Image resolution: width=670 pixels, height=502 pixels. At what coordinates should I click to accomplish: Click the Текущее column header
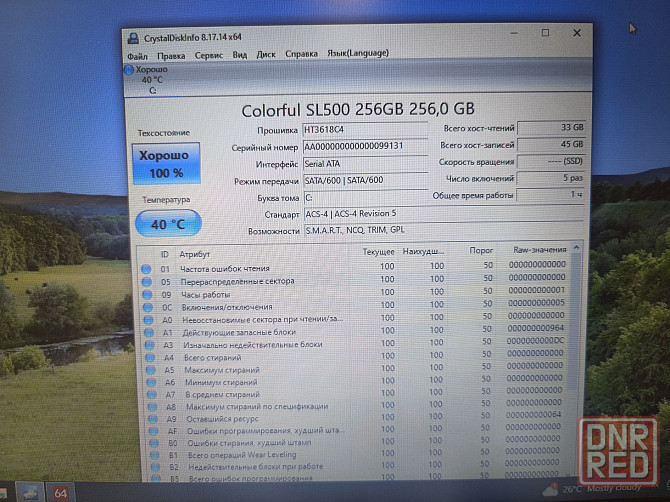(x=378, y=252)
